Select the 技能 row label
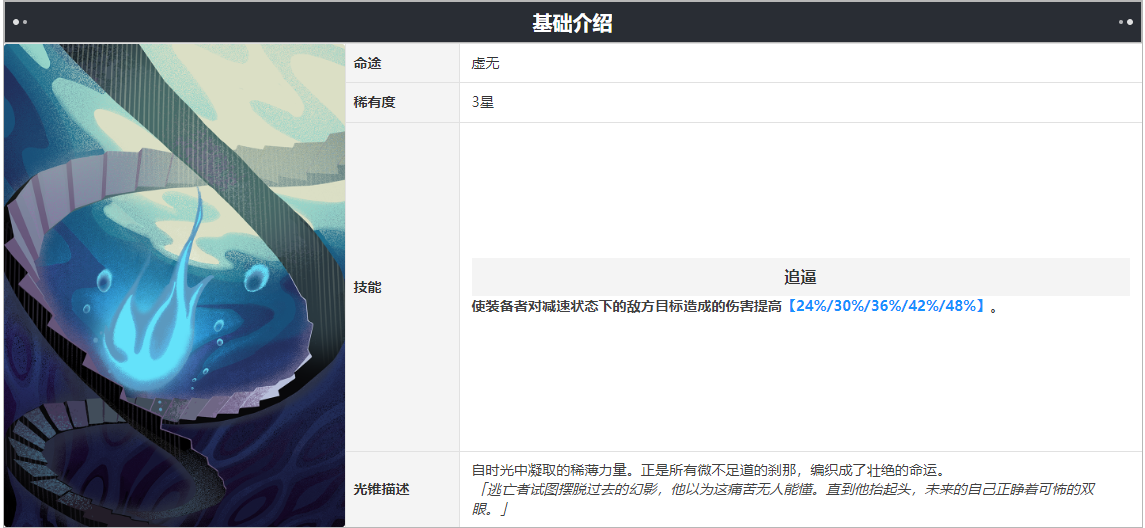This screenshot has height=528, width=1145. click(367, 288)
